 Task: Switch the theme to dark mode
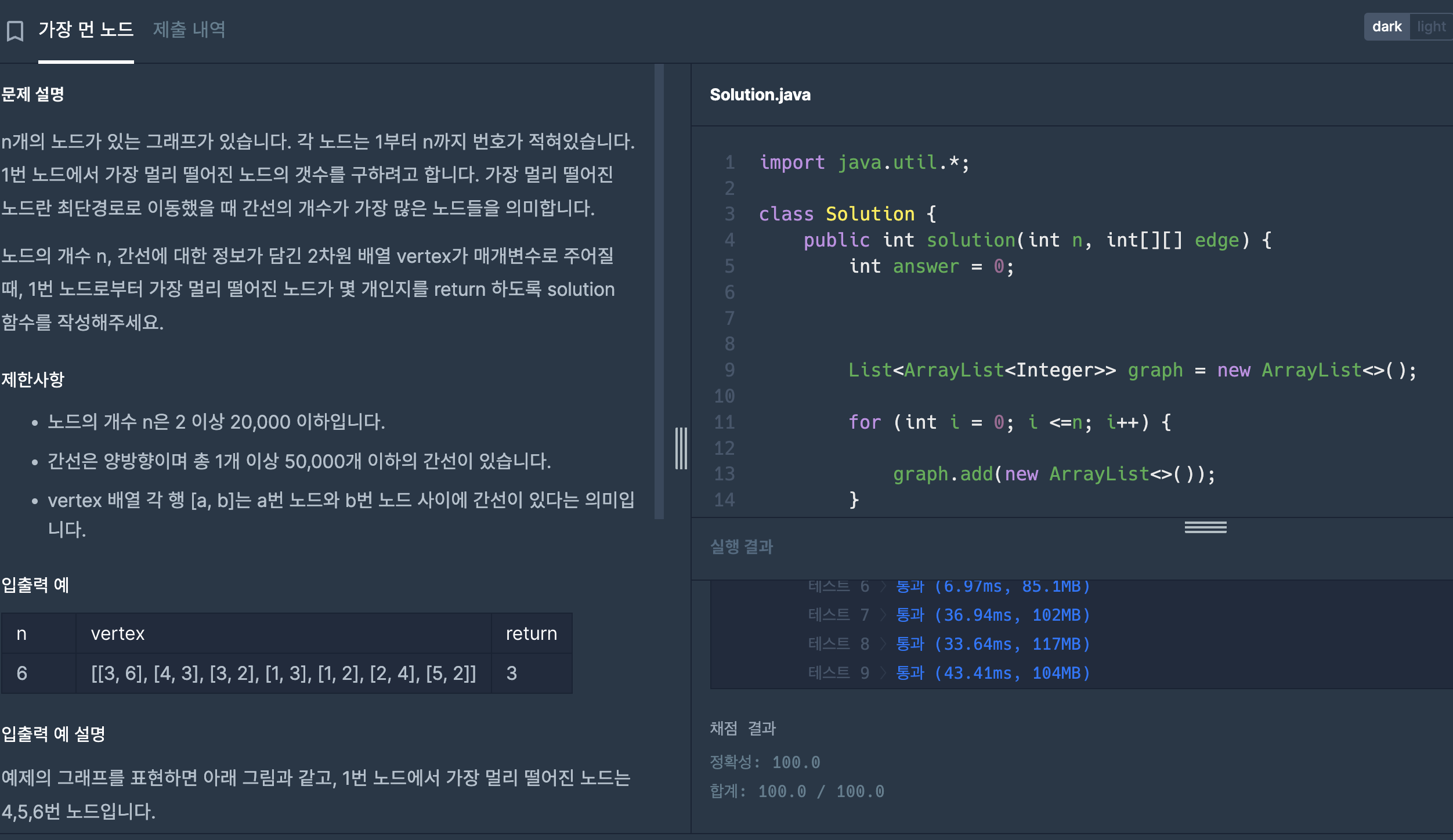1386,27
